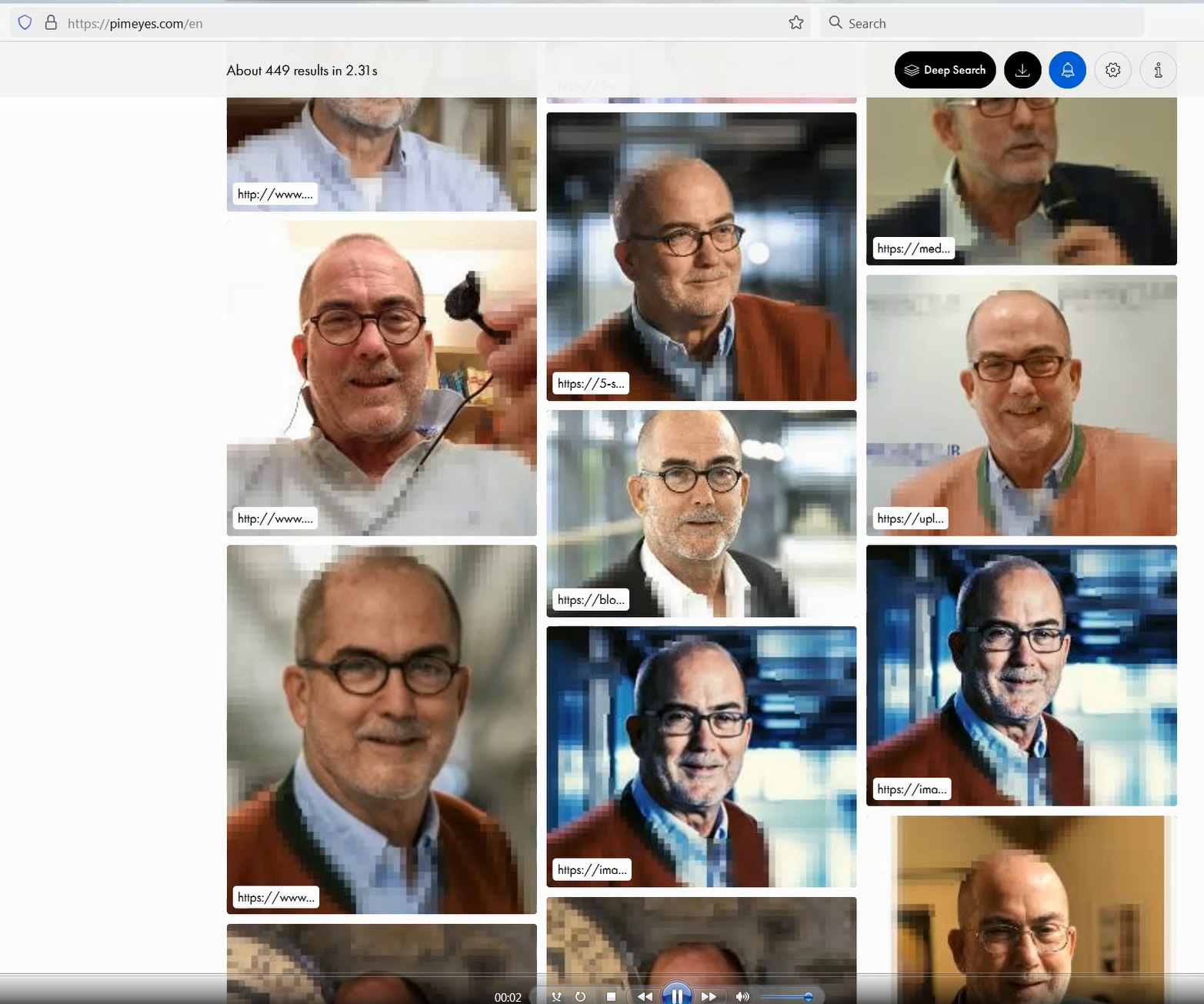
Task: Click the blue alert bell icon
Action: (1067, 70)
